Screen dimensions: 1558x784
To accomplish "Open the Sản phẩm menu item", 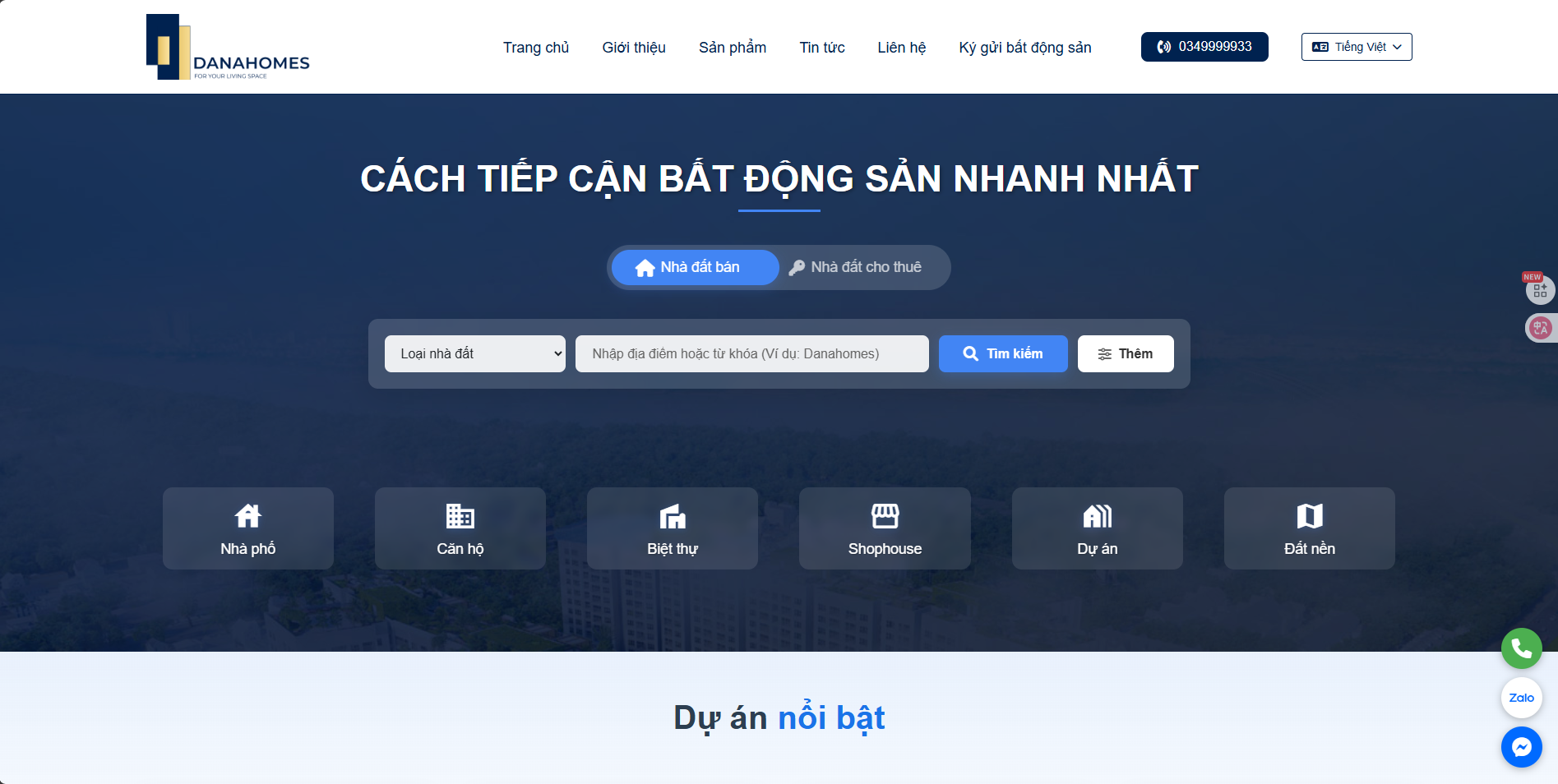I will pyautogui.click(x=732, y=48).
